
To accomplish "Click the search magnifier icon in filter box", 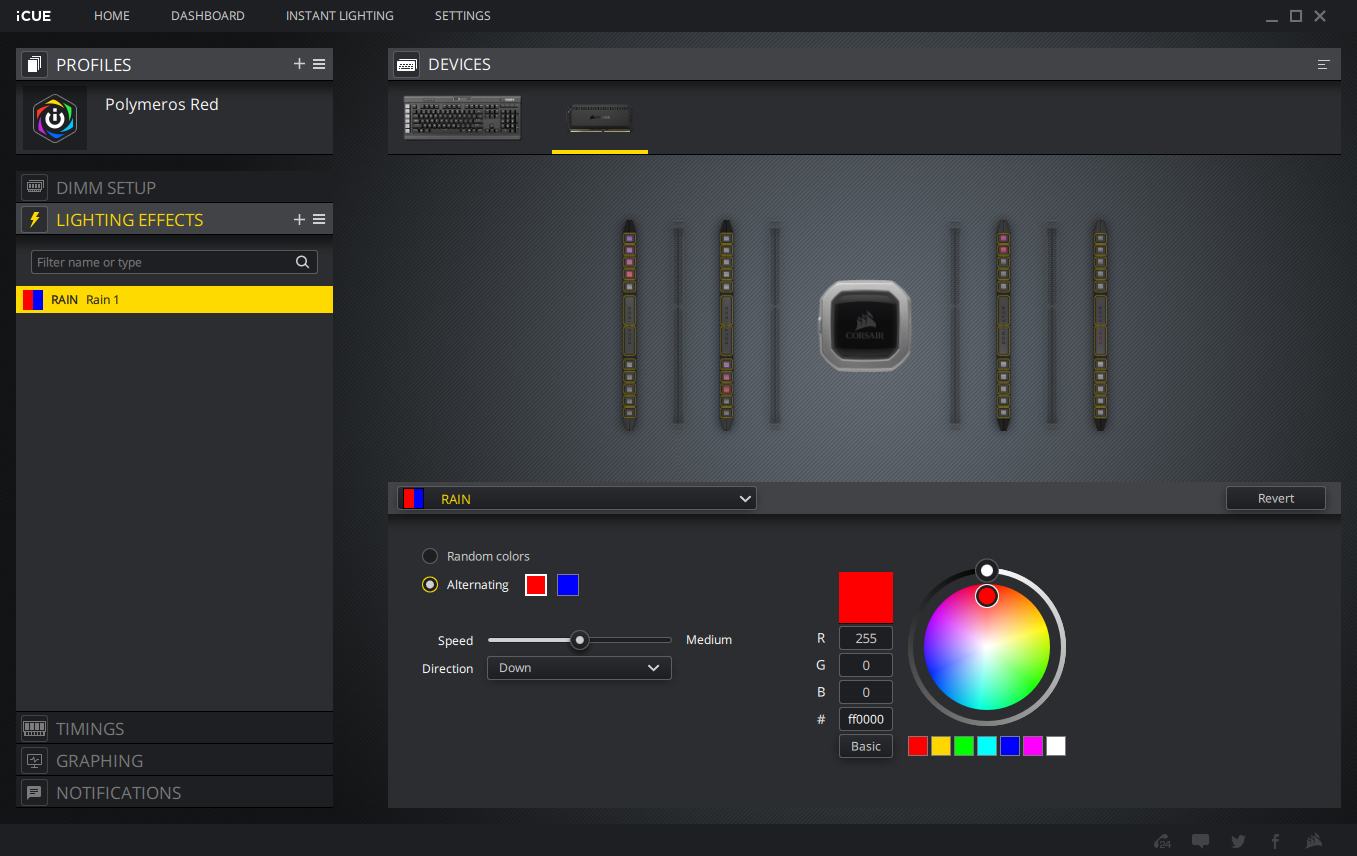I will click(x=302, y=262).
